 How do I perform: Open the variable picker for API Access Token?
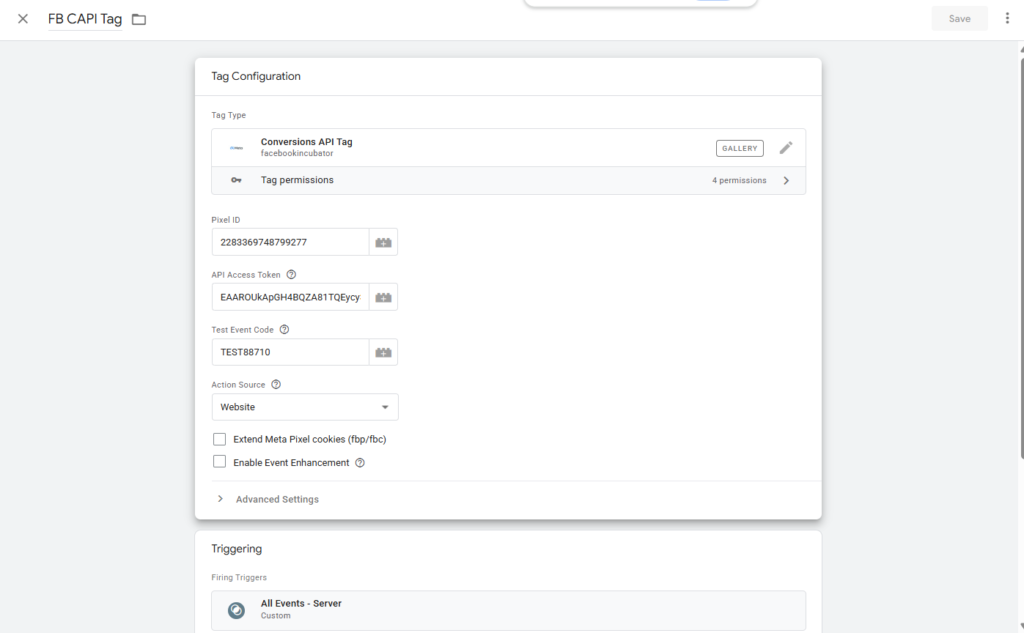pos(385,296)
